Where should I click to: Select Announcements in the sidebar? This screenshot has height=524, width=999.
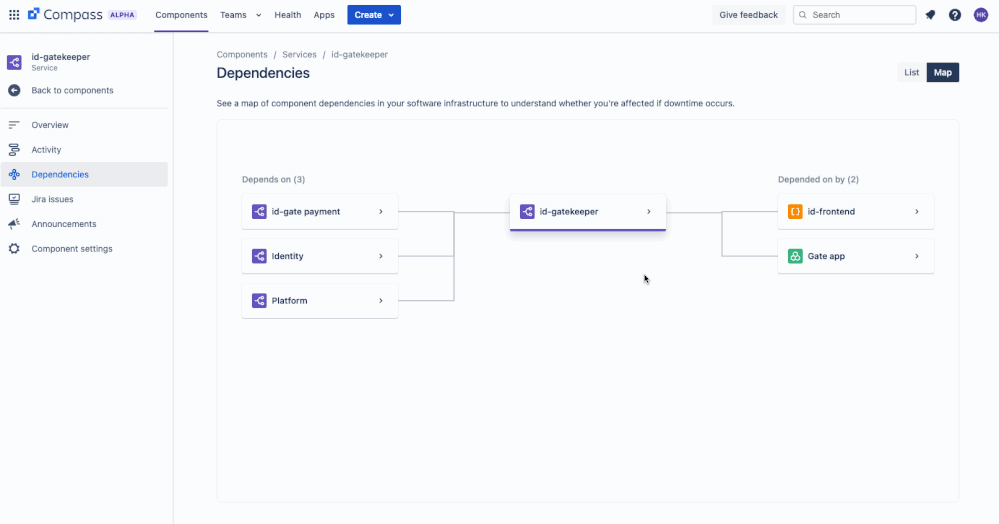(84, 224)
